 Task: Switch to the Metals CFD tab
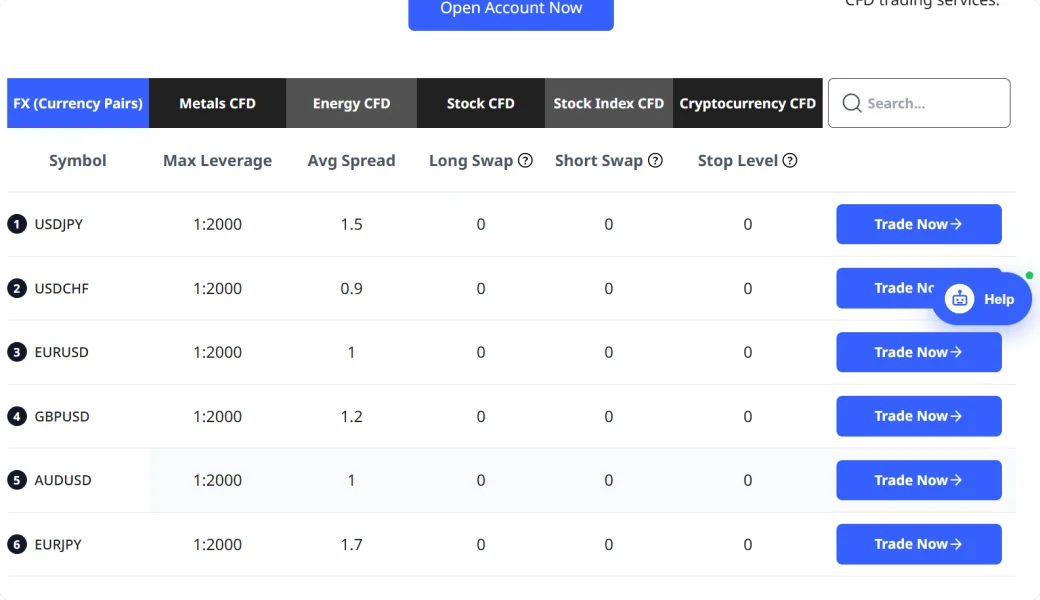pos(218,103)
